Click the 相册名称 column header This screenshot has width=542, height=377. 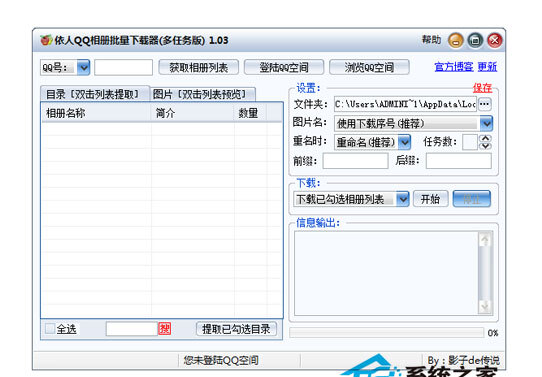pos(96,113)
